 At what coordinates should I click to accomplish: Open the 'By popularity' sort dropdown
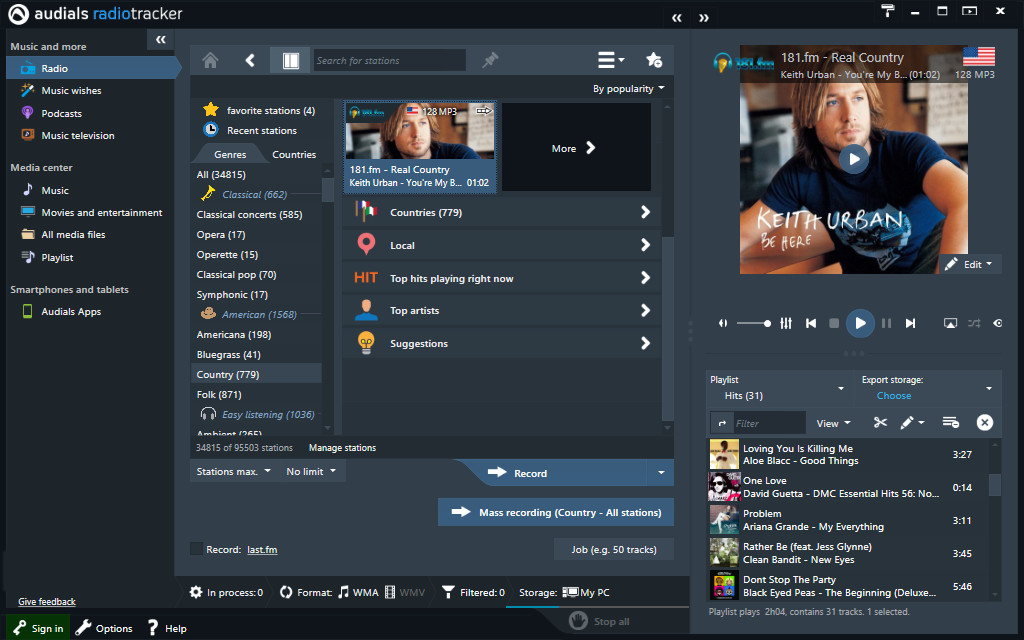628,89
